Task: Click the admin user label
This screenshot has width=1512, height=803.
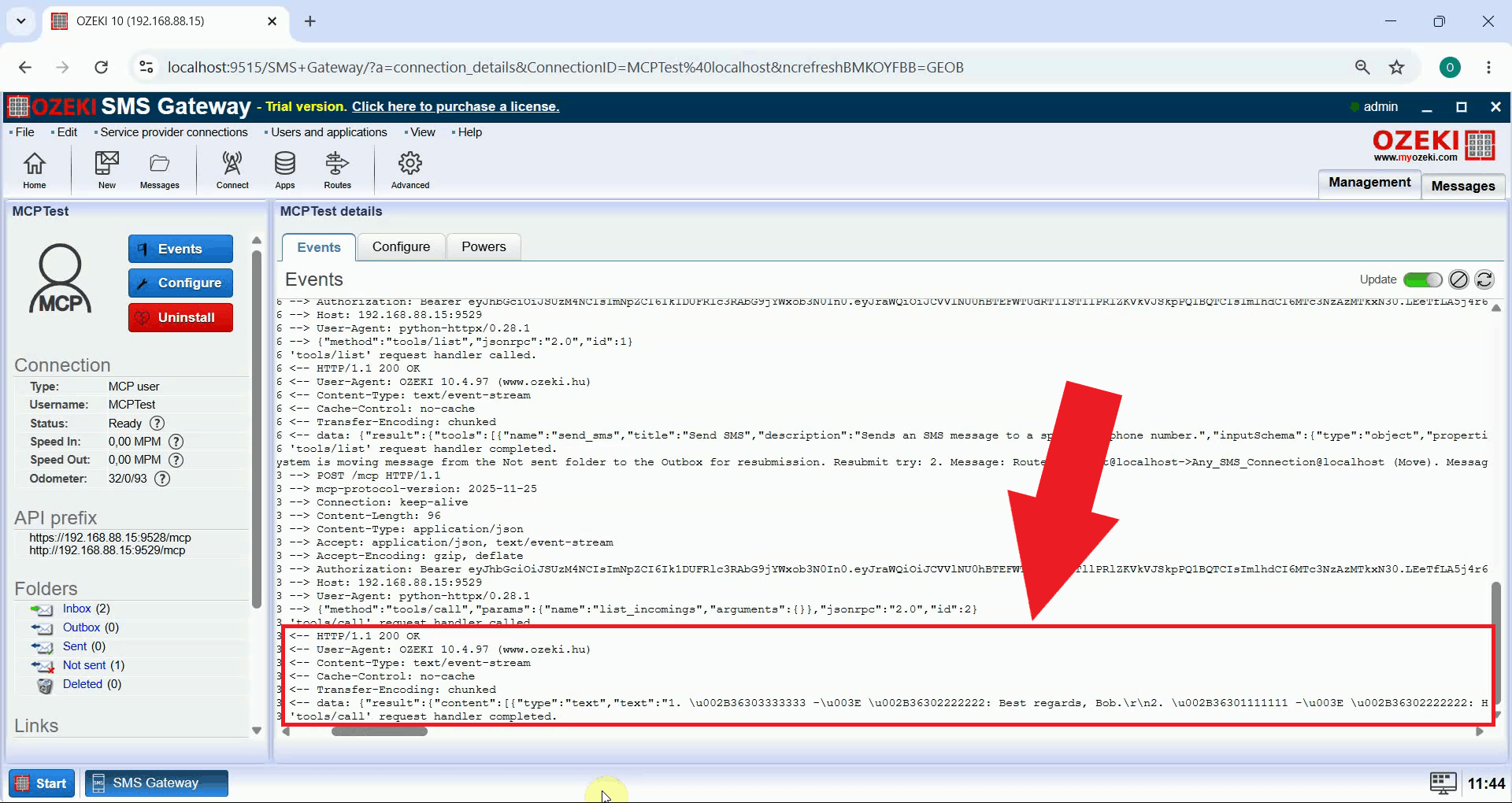Action: tap(1380, 106)
